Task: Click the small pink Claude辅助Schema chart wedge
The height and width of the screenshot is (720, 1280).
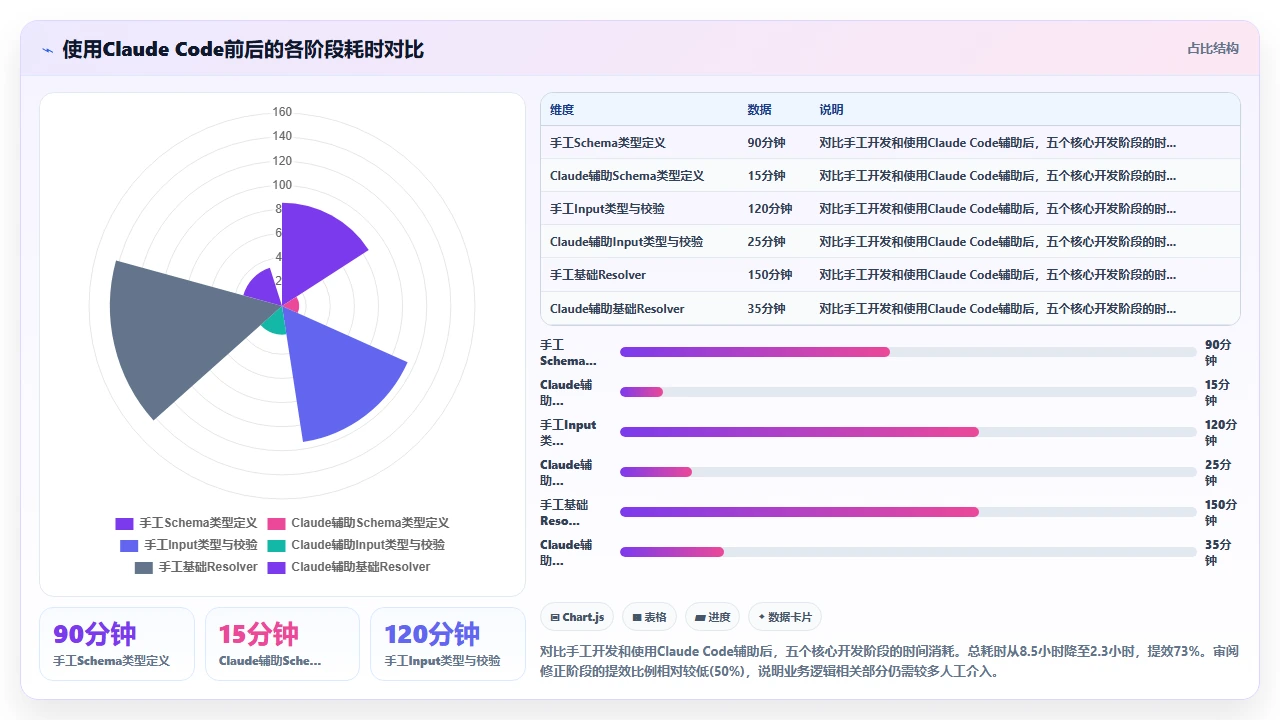Action: (292, 304)
